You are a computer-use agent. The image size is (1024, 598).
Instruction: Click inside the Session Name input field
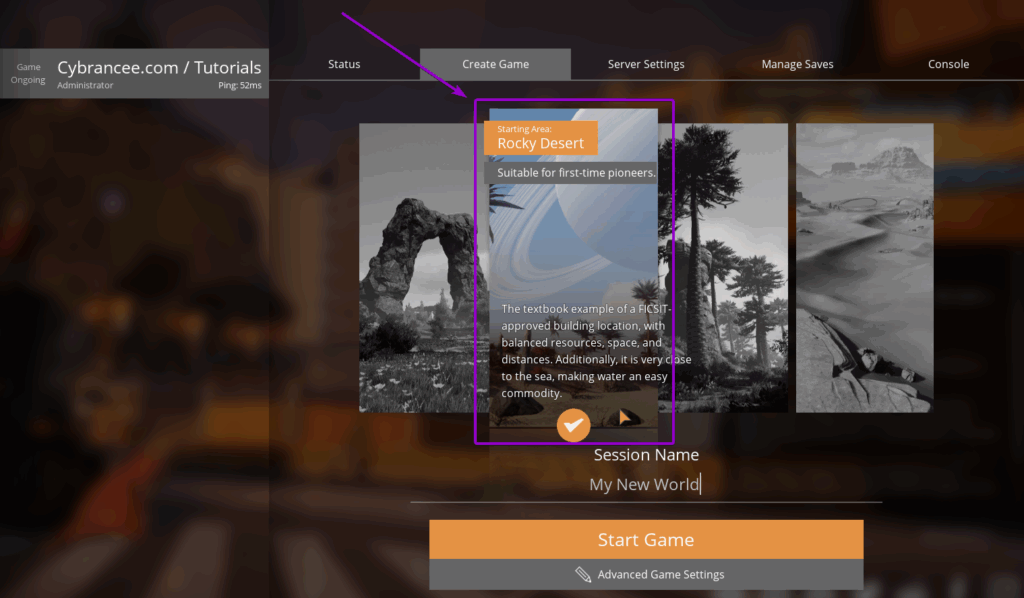(646, 485)
